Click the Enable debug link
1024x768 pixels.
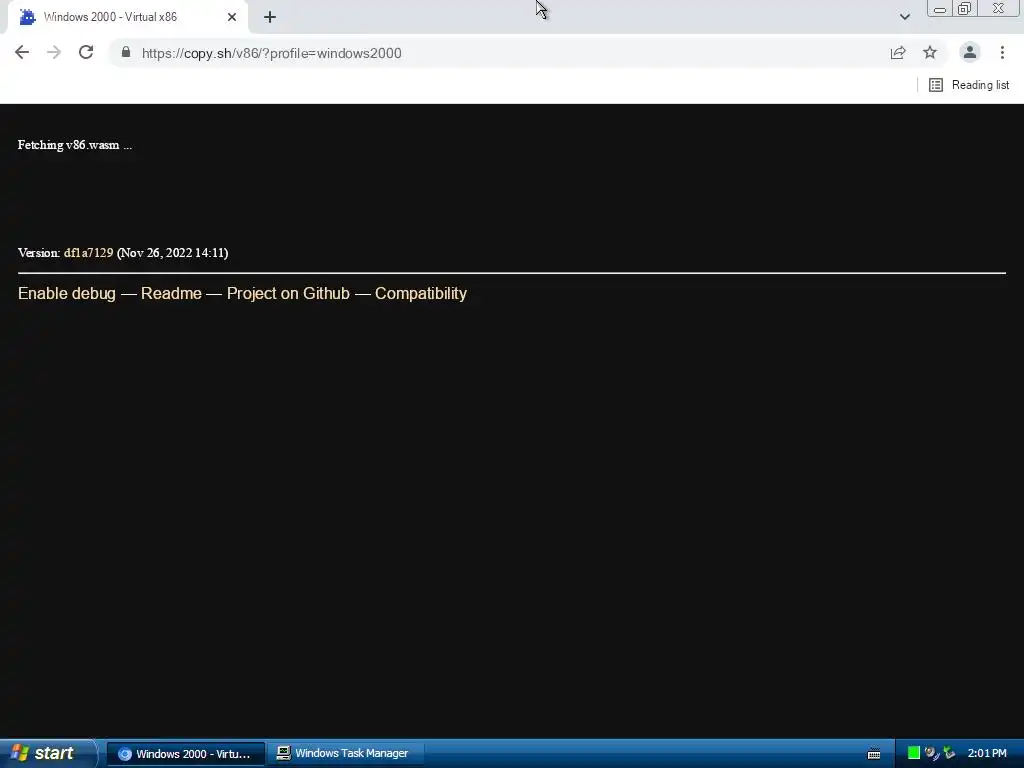point(67,293)
